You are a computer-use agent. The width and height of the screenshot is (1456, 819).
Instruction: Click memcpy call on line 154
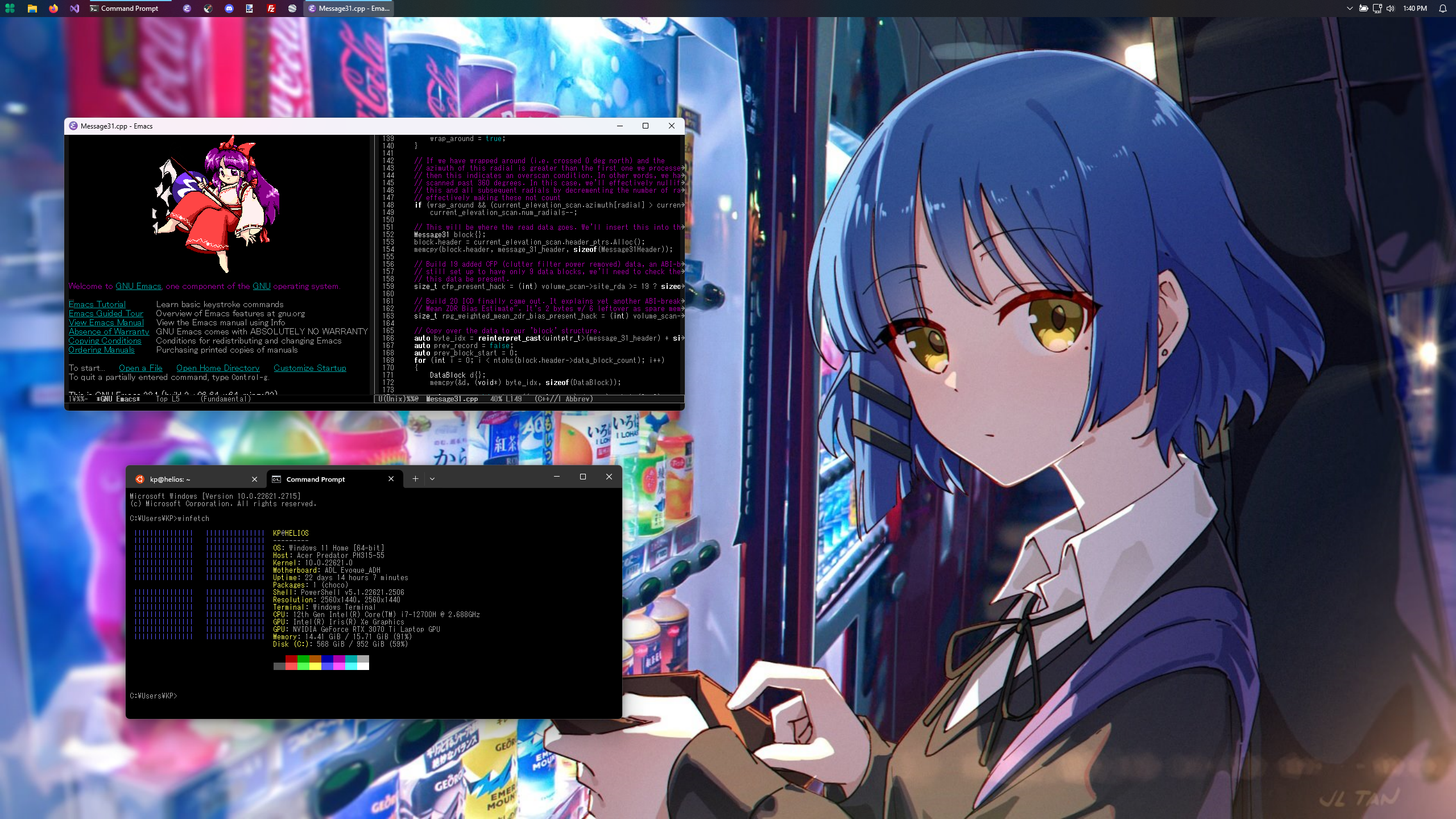pos(543,250)
